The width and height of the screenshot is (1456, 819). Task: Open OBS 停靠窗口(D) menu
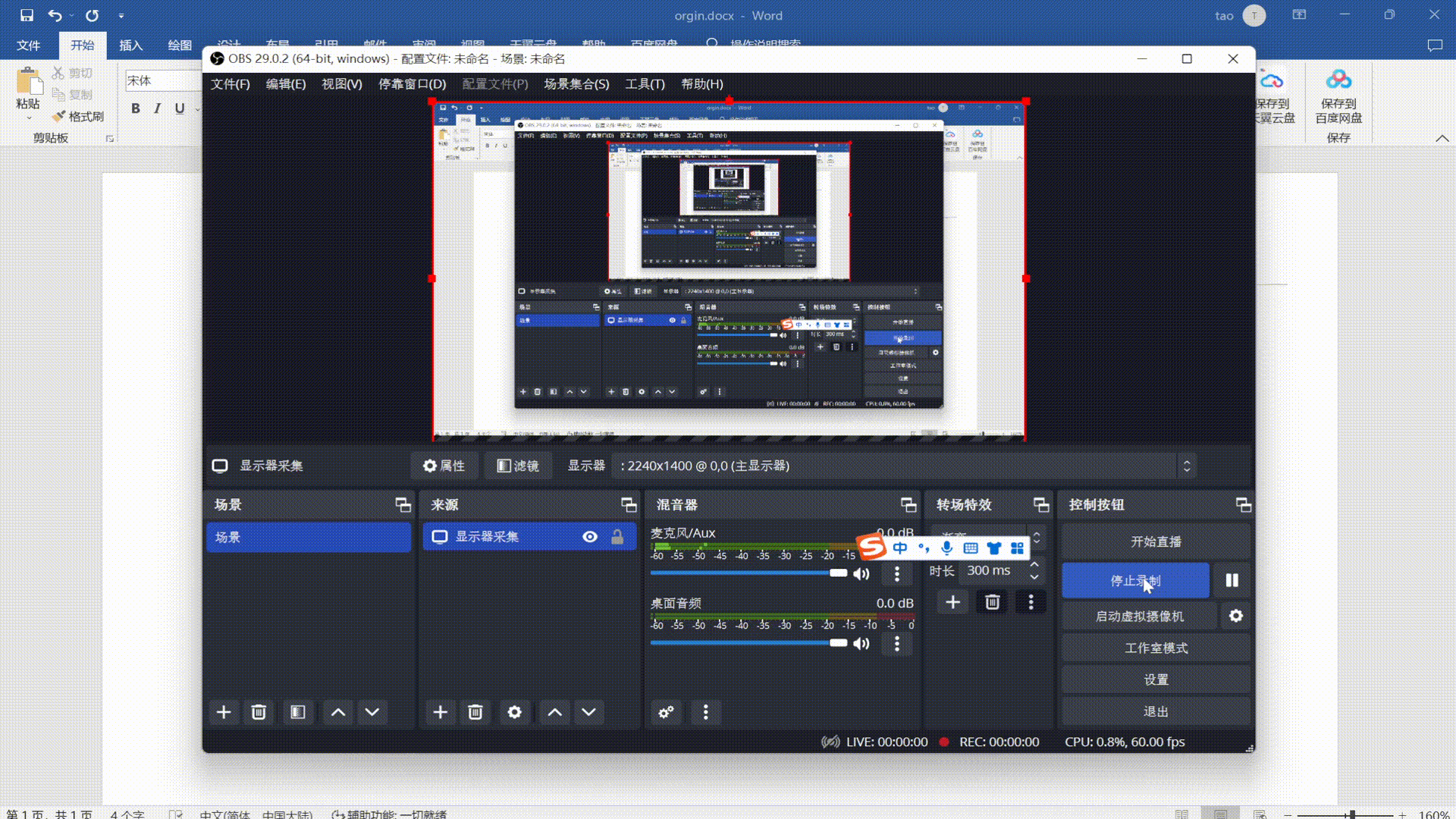point(413,84)
